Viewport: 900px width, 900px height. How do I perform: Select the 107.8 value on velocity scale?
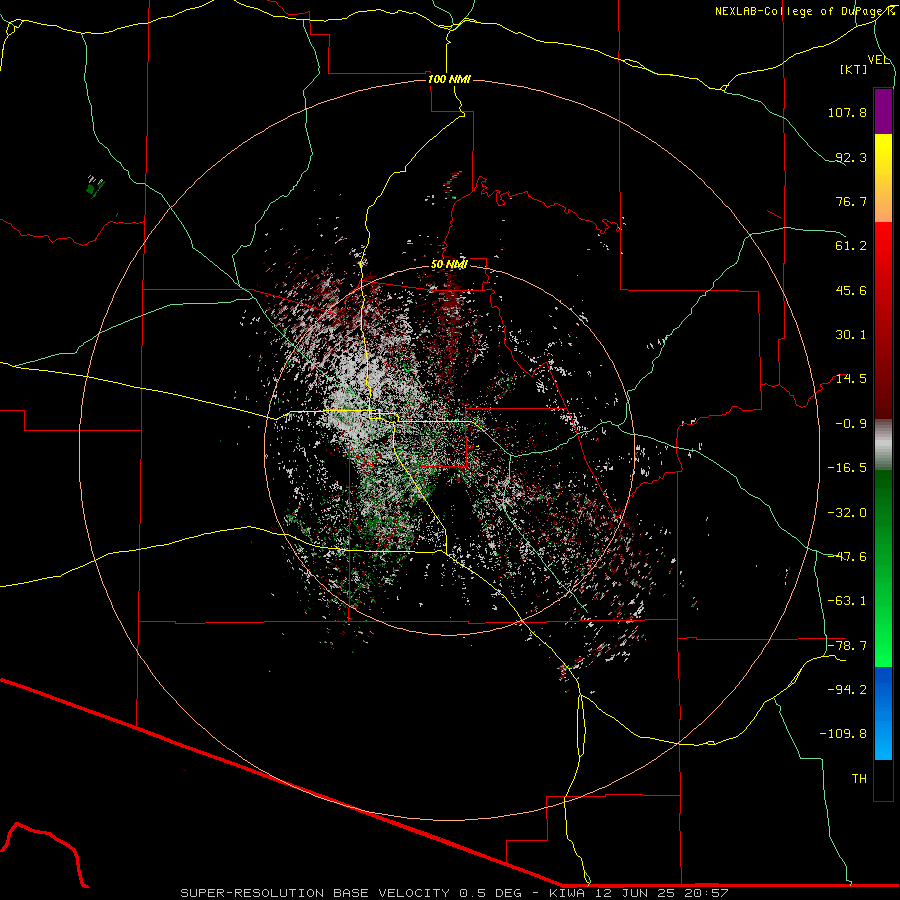pos(847,112)
